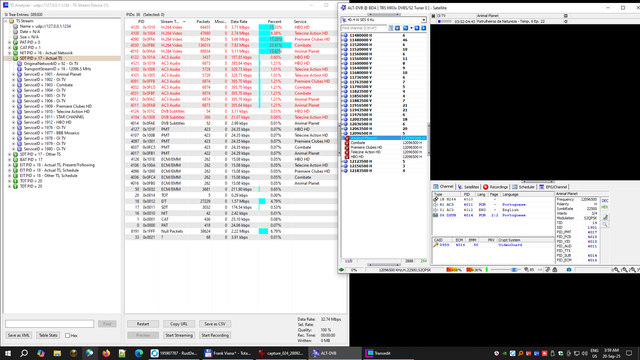Click the red-blue channel list toolbar icon
The image size is (640, 360).
point(397,28)
